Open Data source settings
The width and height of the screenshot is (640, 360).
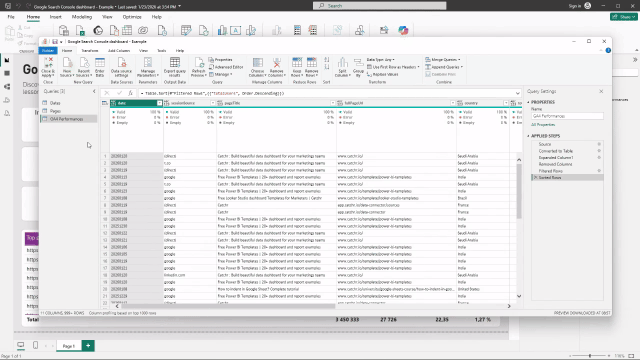121,67
